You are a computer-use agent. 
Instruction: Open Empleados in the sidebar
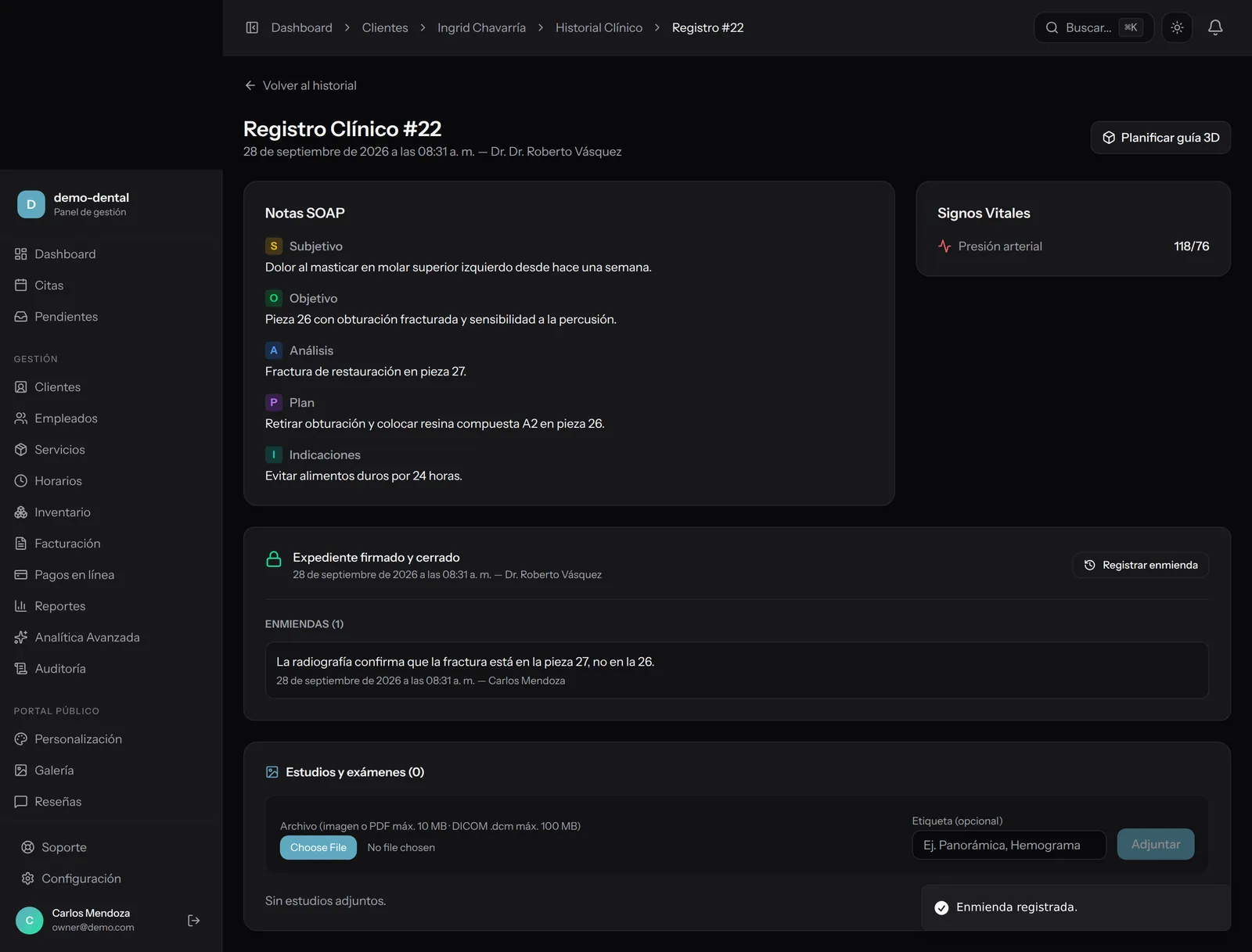(x=111, y=419)
